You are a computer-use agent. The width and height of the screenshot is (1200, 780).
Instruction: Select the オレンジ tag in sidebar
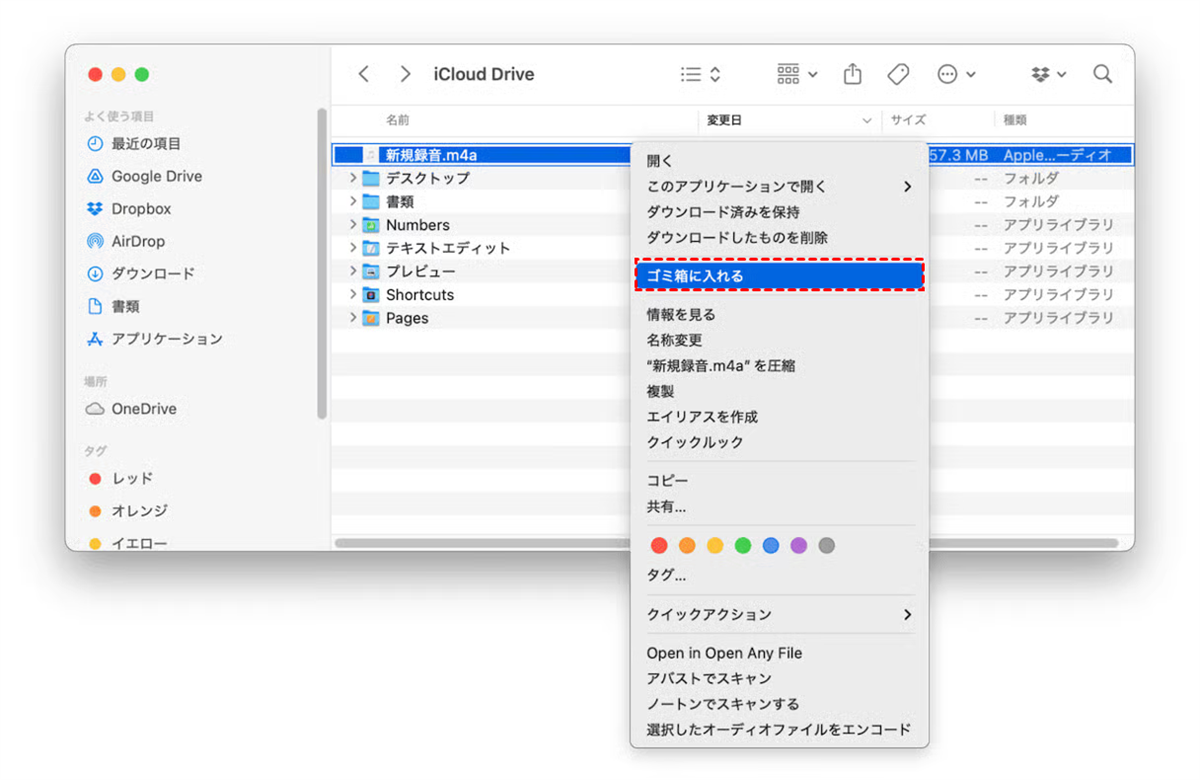pyautogui.click(x=128, y=511)
